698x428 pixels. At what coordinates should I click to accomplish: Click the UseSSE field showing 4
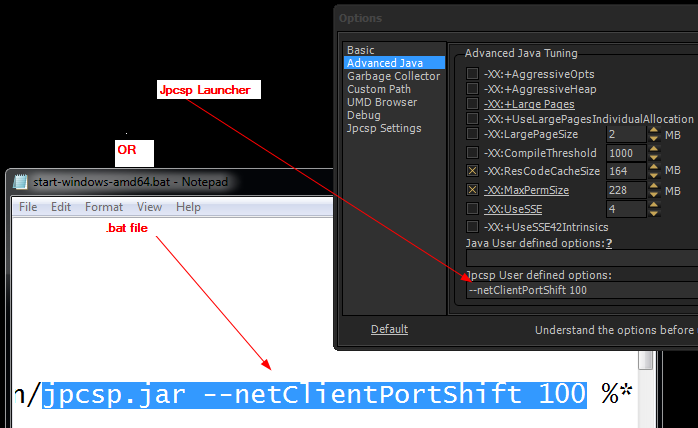click(x=626, y=209)
